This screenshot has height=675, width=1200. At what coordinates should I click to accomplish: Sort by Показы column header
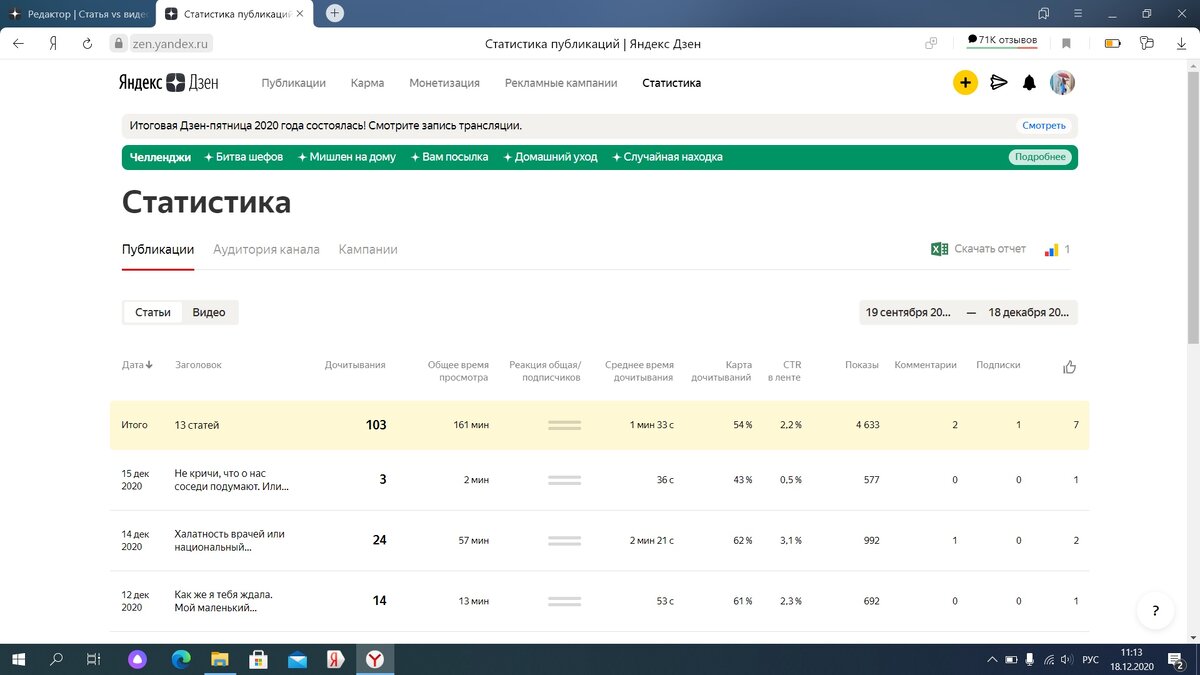click(x=862, y=365)
